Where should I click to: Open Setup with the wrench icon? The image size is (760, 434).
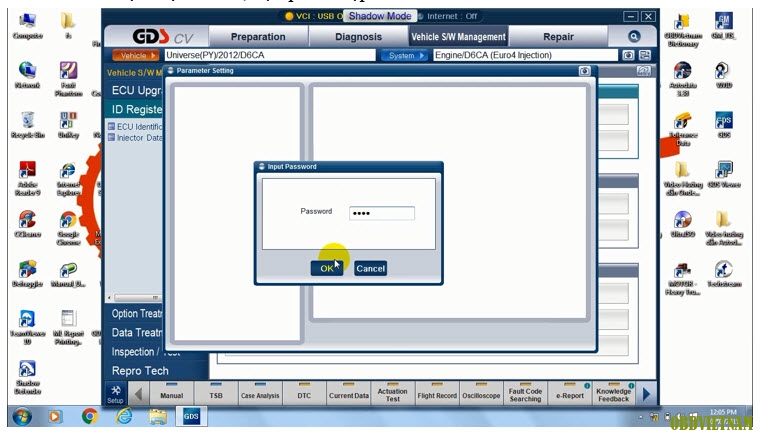(x=115, y=394)
